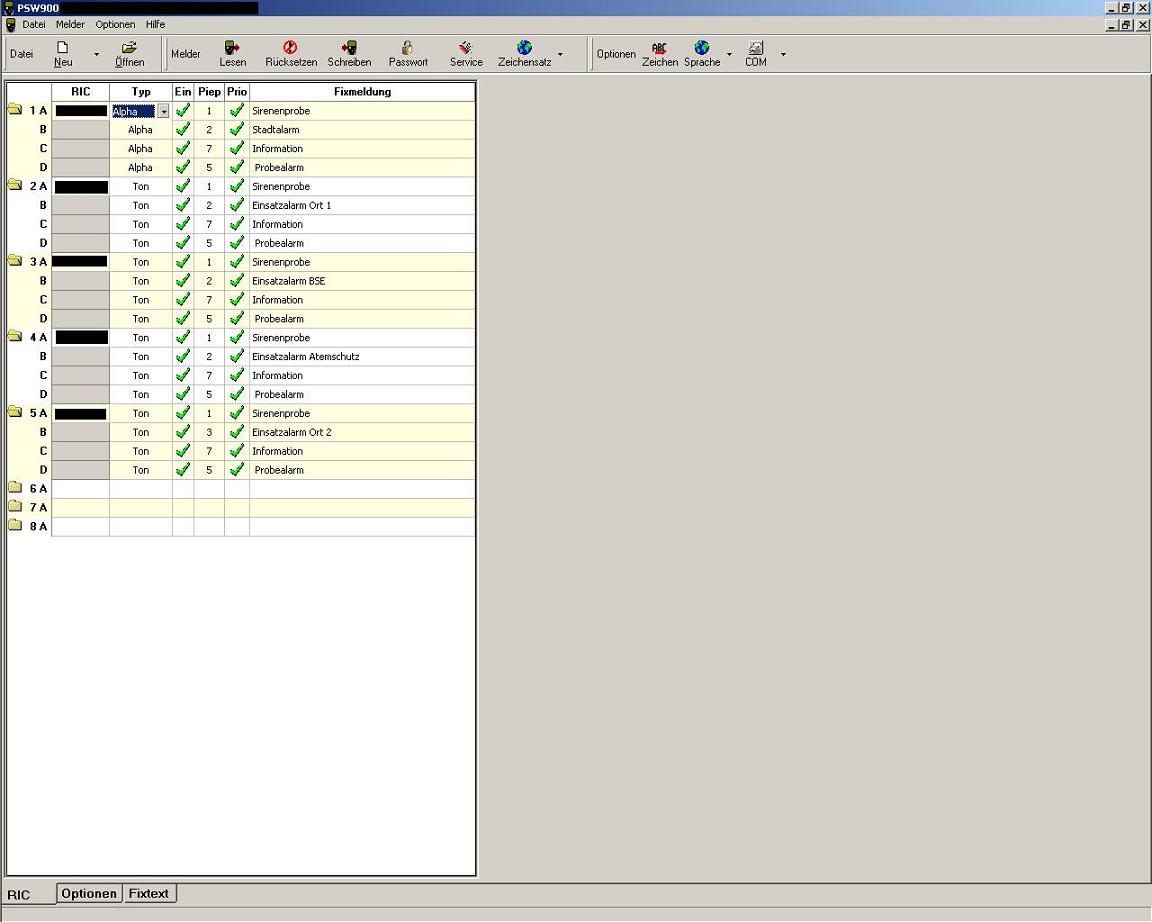The height and width of the screenshot is (922, 1152).
Task: Expand the dropdown arrow beside the Neu icon
Action: [x=97, y=55]
